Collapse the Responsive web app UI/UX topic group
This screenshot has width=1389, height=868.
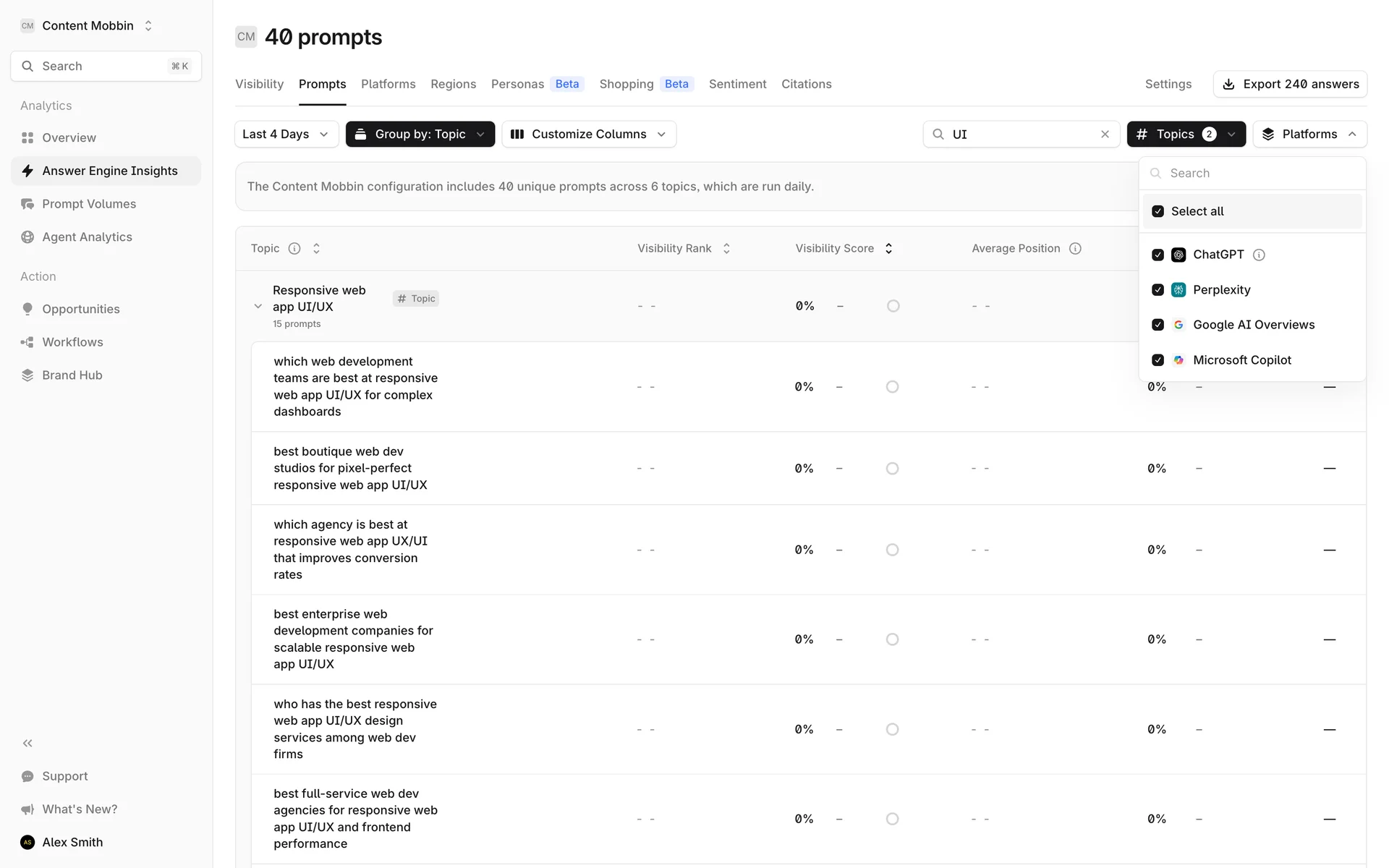258,306
